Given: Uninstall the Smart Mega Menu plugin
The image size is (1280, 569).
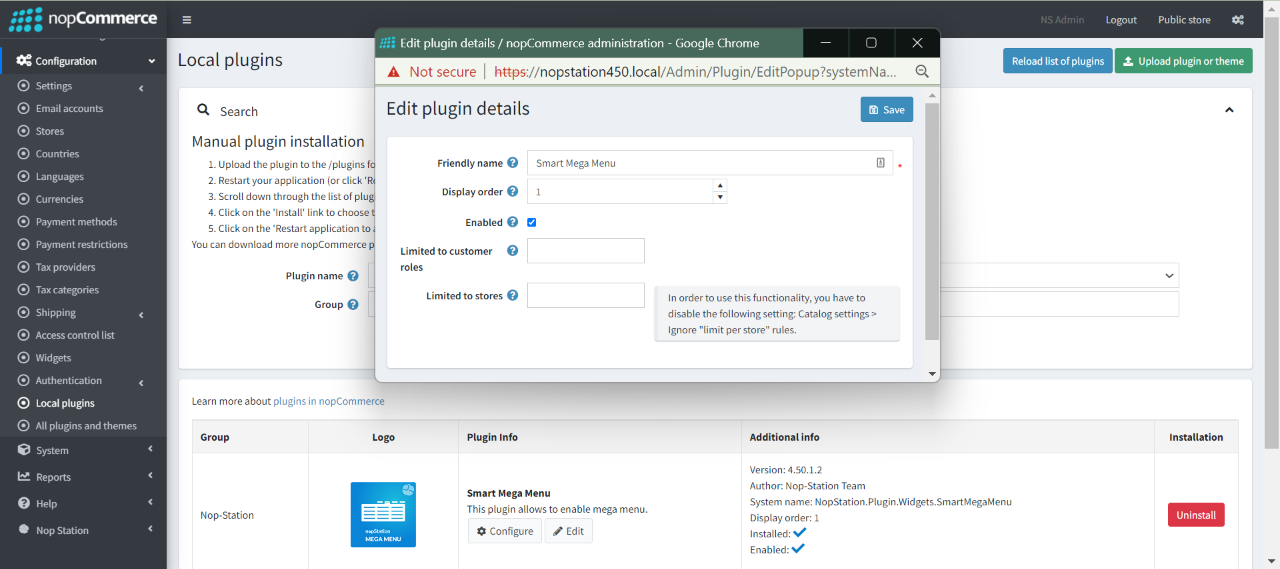Looking at the screenshot, I should click(1196, 515).
